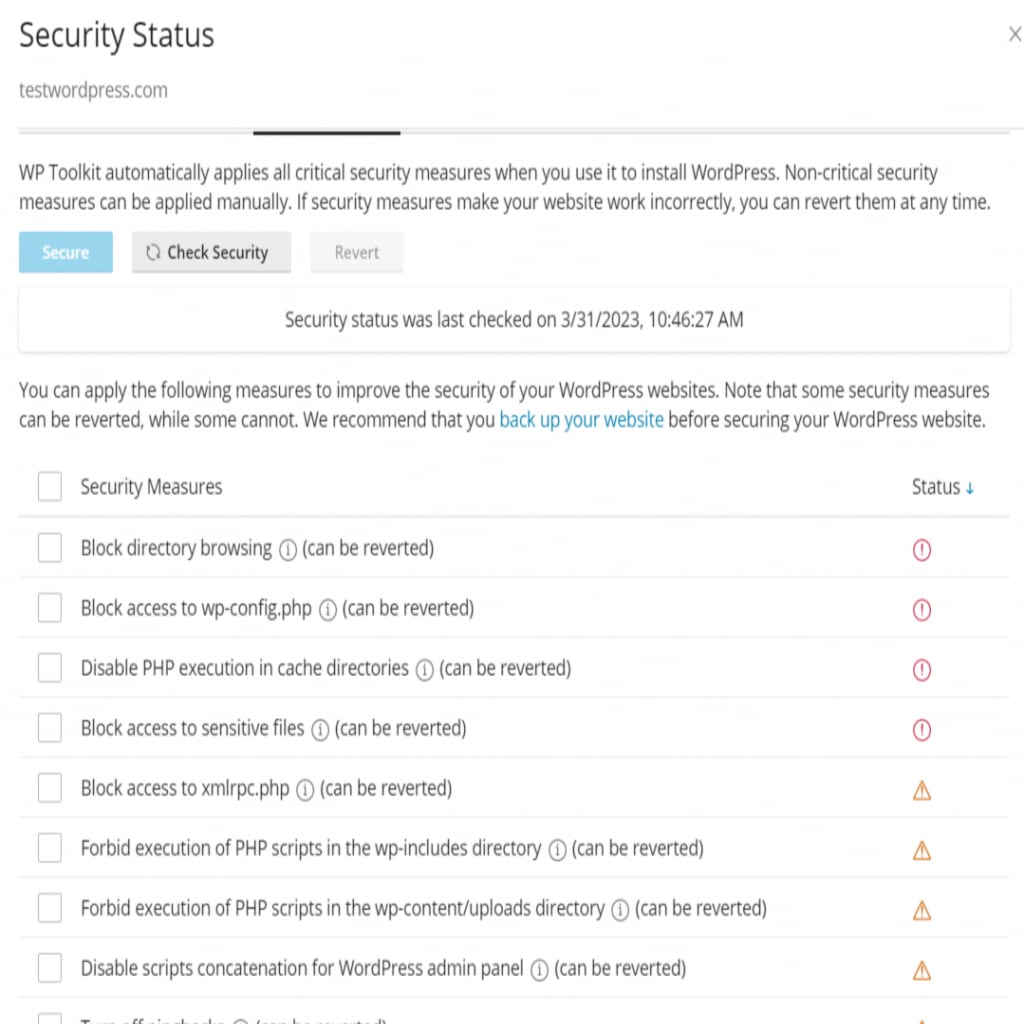The image size is (1024, 1024).
Task: Click orange warning icon for Block access to xmlrpc.php
Action: 921,790
